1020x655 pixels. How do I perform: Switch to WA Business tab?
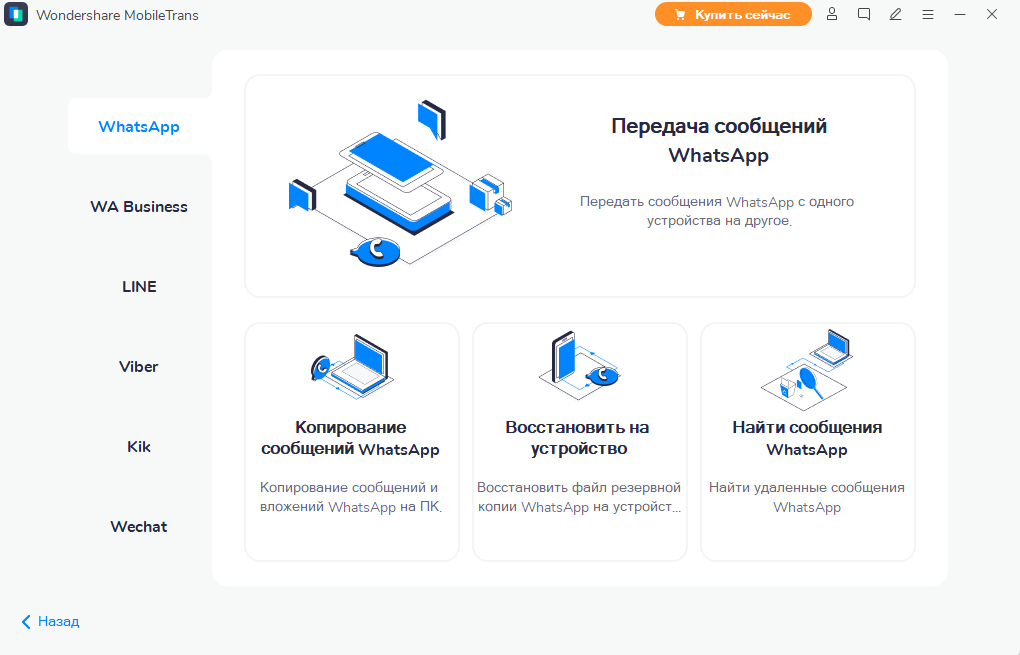(139, 206)
